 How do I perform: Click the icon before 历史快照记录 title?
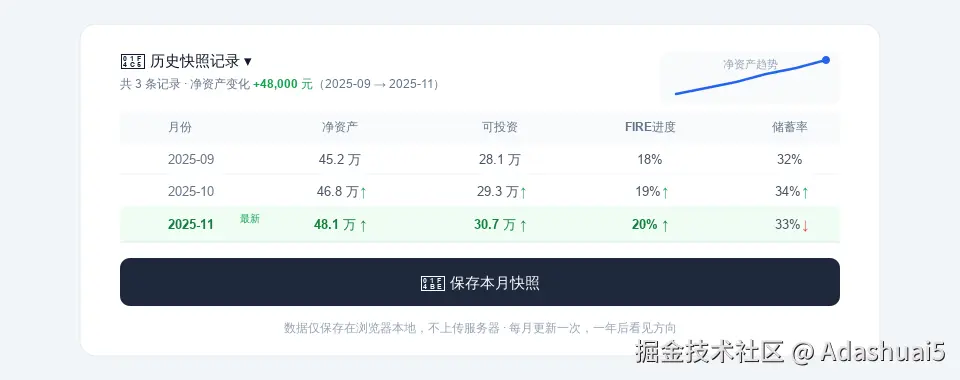tap(133, 61)
